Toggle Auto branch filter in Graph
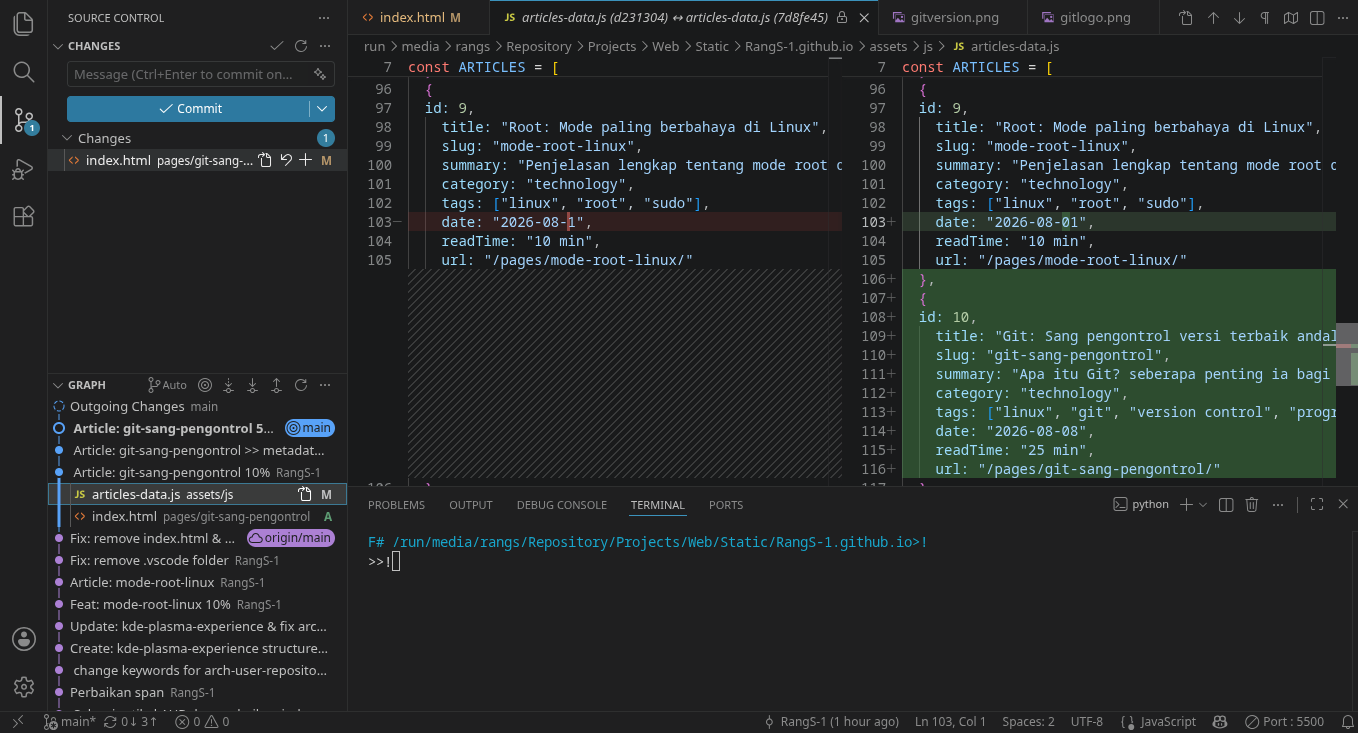 tap(167, 385)
